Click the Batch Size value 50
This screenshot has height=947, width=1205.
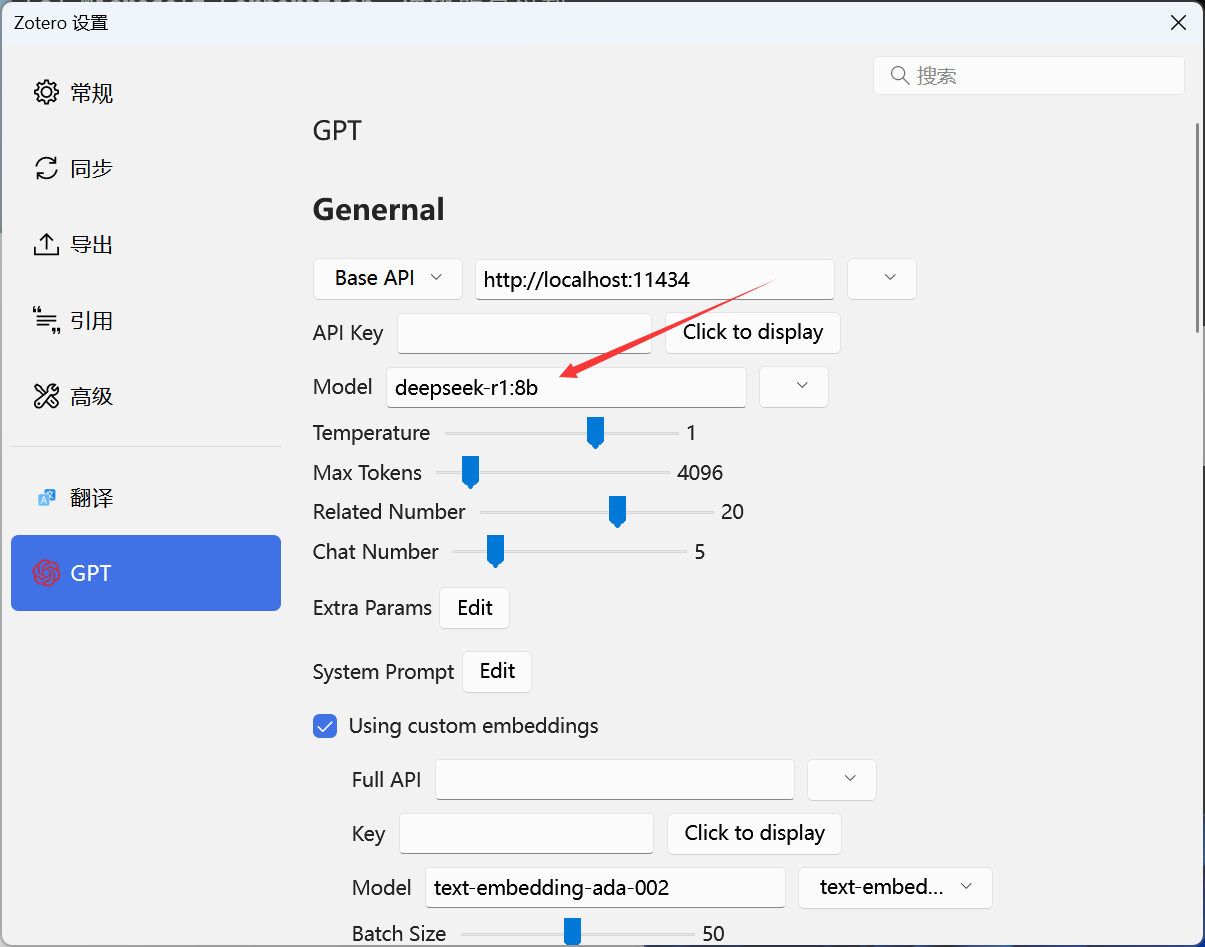point(713,934)
